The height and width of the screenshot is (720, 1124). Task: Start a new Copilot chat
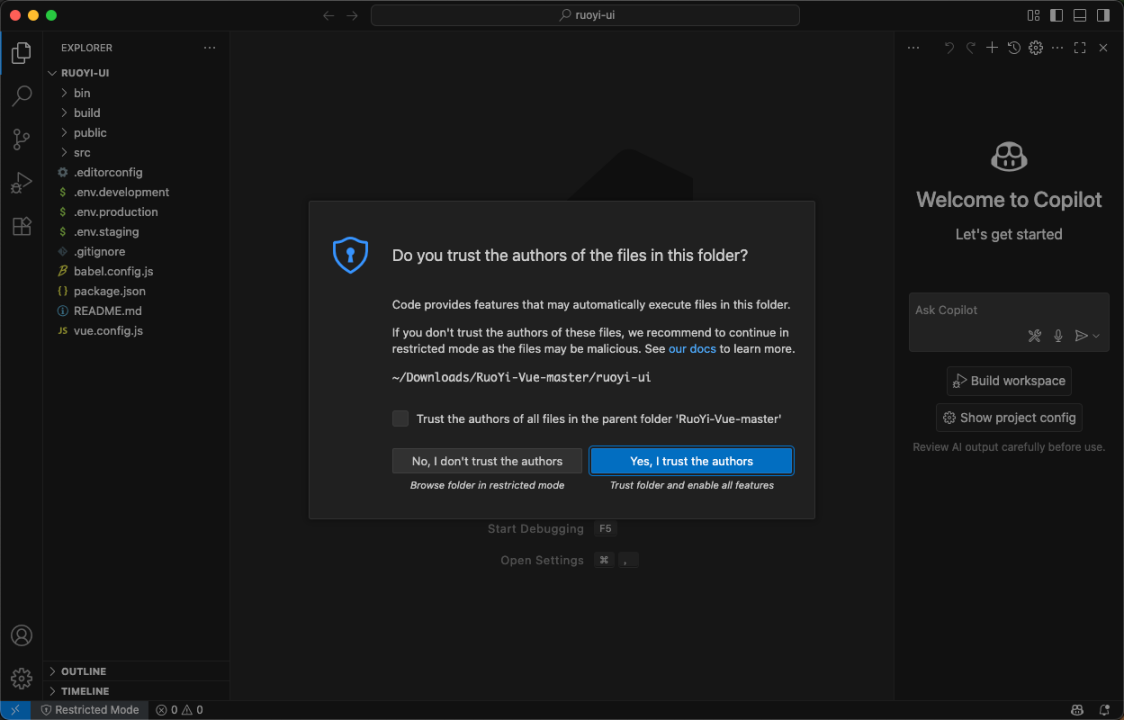tap(992, 48)
